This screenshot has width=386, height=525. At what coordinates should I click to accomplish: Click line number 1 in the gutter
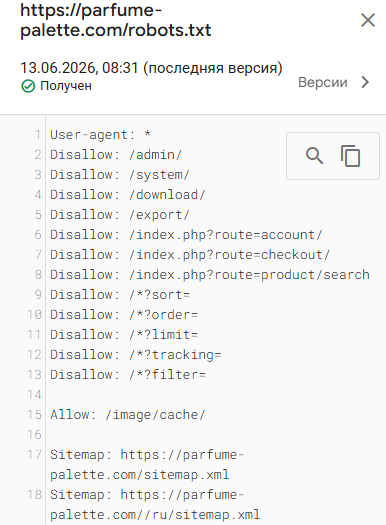[38, 135]
